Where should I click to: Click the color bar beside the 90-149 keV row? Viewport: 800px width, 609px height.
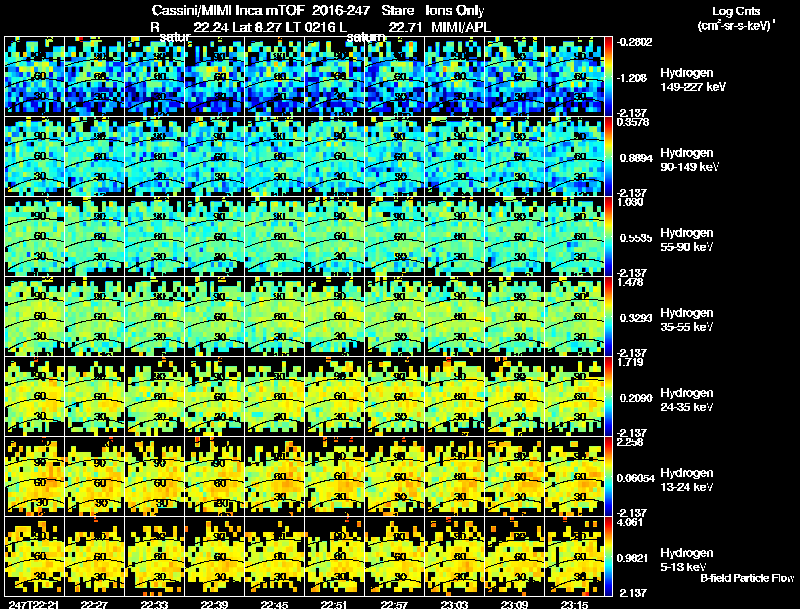tap(608, 156)
